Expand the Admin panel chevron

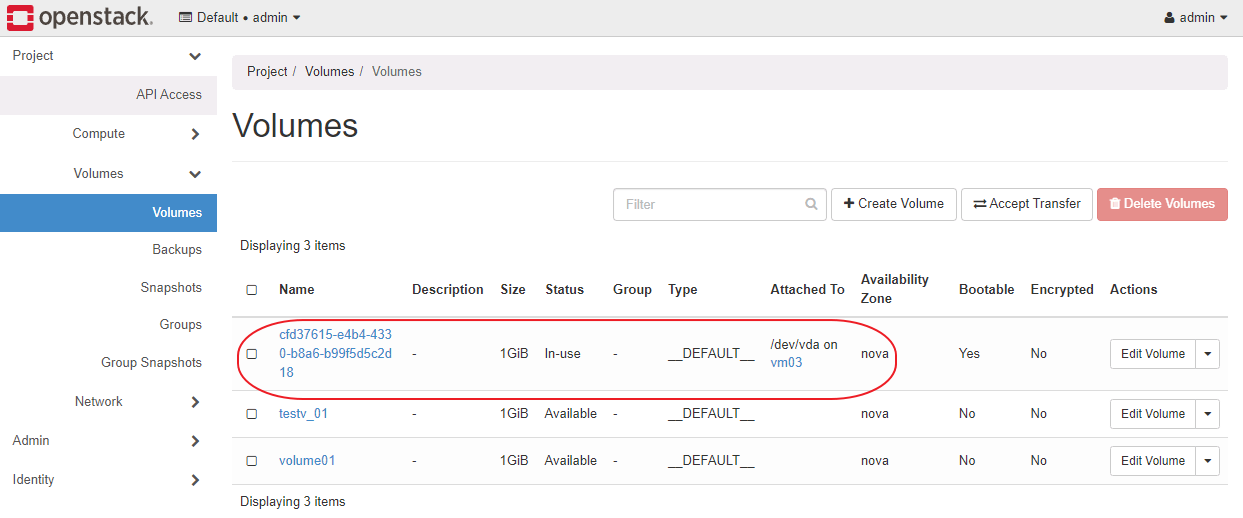(x=195, y=441)
